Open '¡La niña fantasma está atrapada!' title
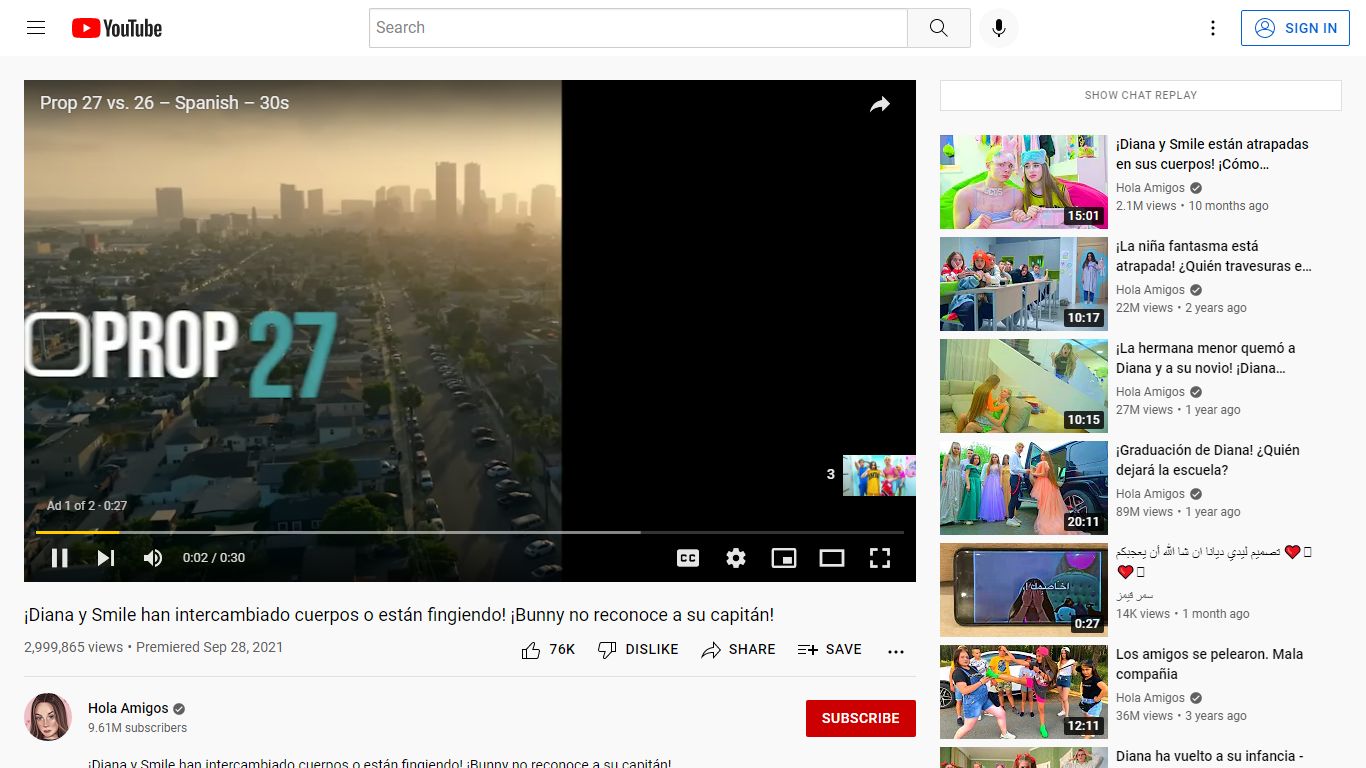The image size is (1366, 768). pyautogui.click(x=1214, y=256)
